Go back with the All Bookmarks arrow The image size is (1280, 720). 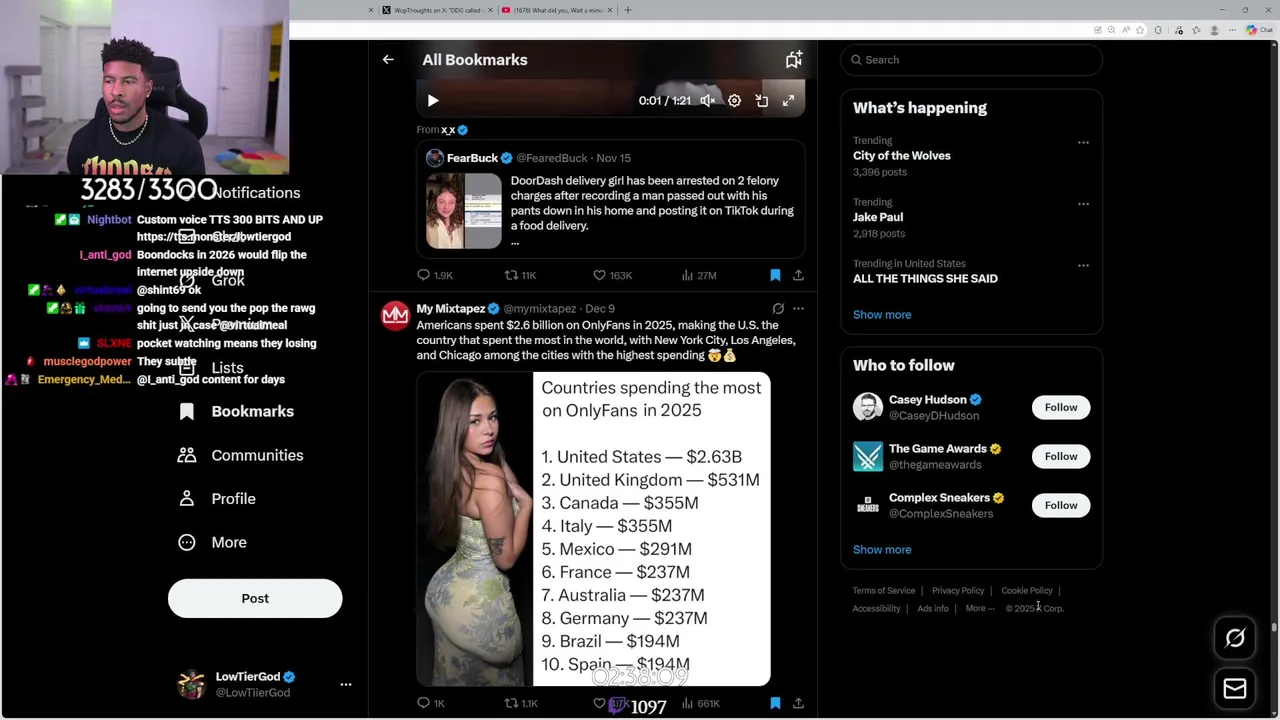pyautogui.click(x=388, y=60)
